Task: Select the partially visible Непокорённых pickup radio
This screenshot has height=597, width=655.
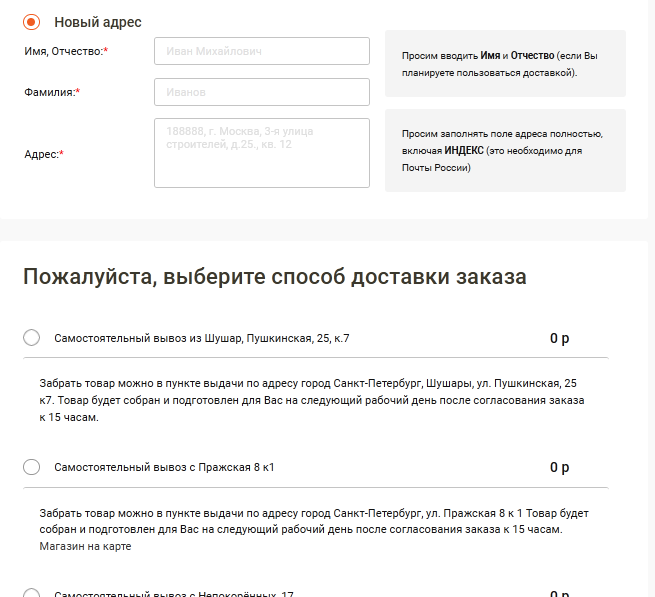Action: click(31, 592)
